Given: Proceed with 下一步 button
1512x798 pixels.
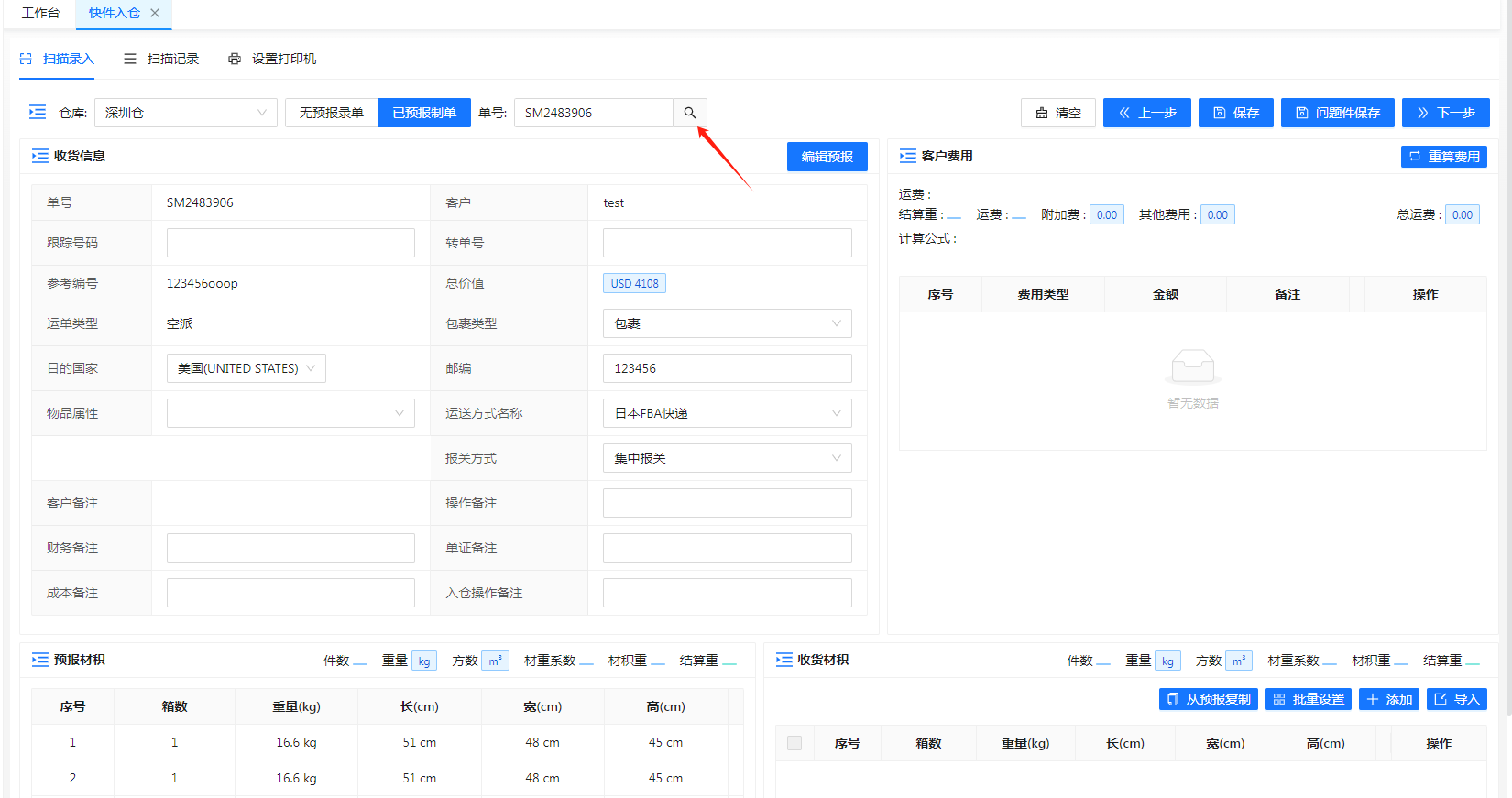Looking at the screenshot, I should [x=1445, y=113].
